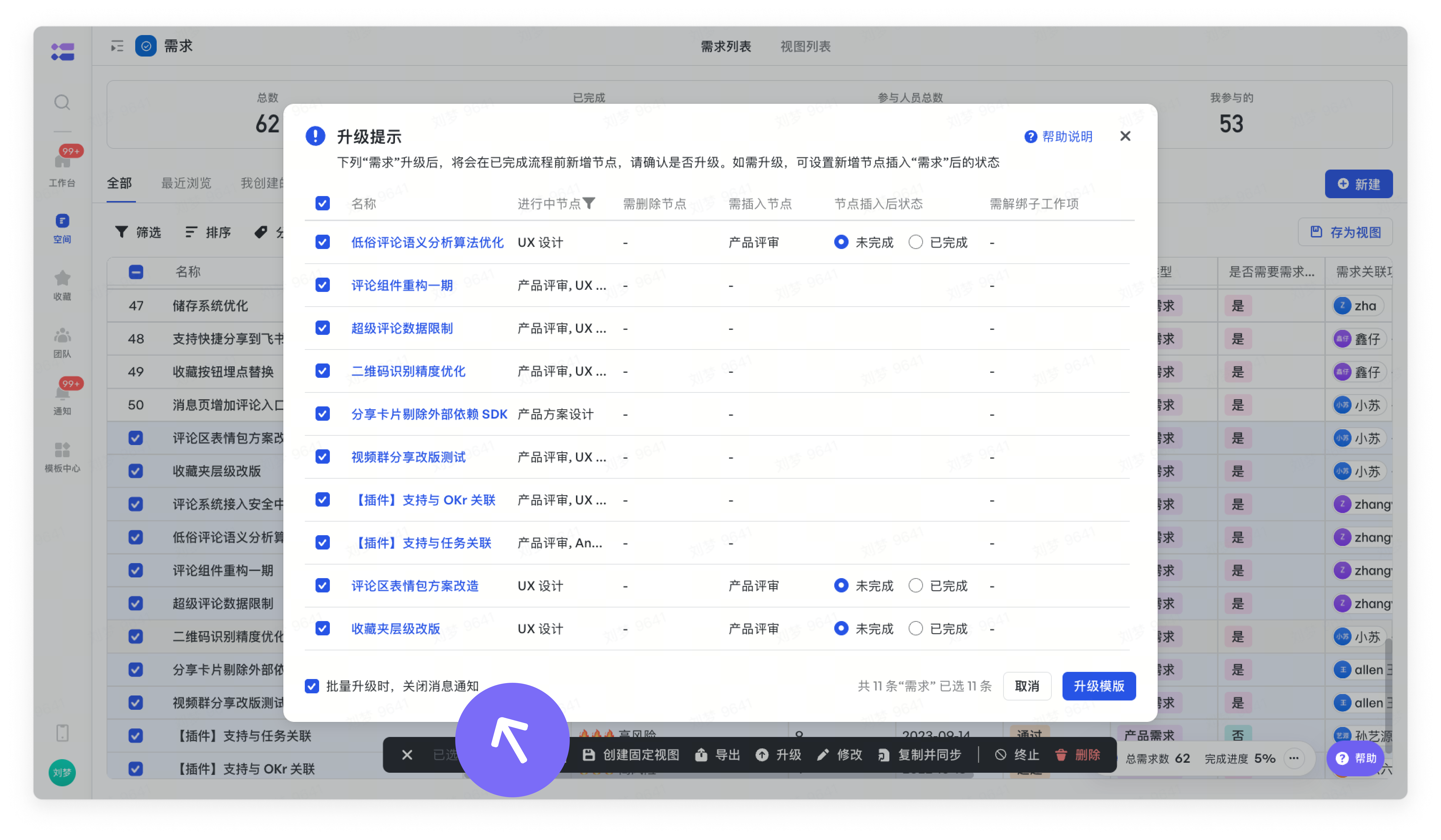Click 取消 to cancel the upgrade
The image size is (1441, 840).
(x=1027, y=686)
